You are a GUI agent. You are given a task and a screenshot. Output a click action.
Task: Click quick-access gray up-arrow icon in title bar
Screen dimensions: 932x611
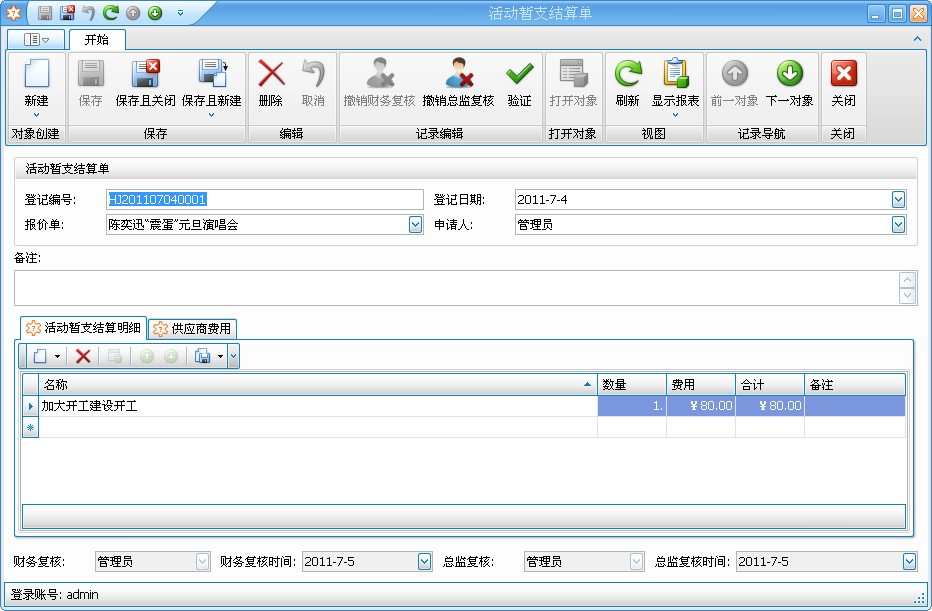[133, 13]
